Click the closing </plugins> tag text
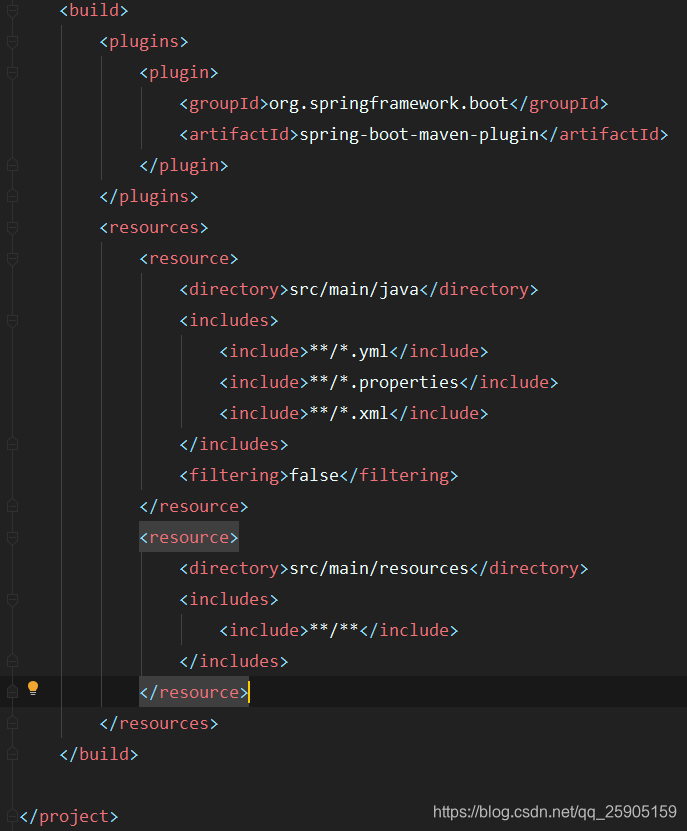The width and height of the screenshot is (687, 831). (148, 197)
